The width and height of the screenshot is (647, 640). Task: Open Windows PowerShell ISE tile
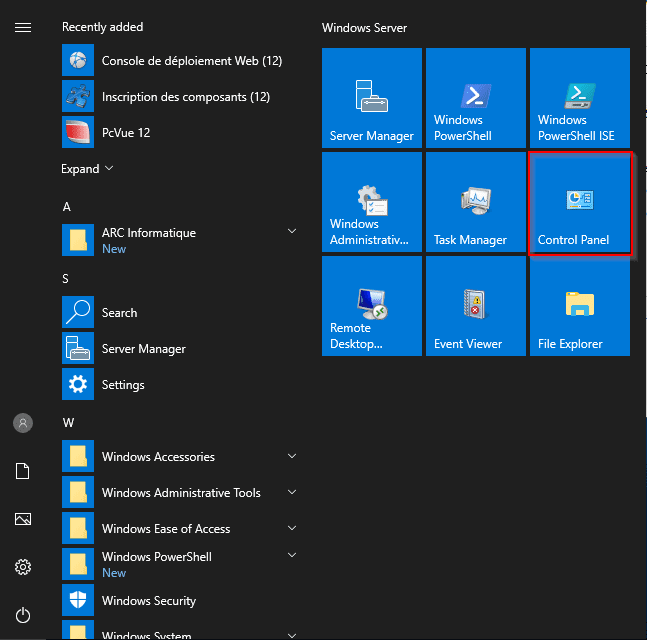pos(580,98)
